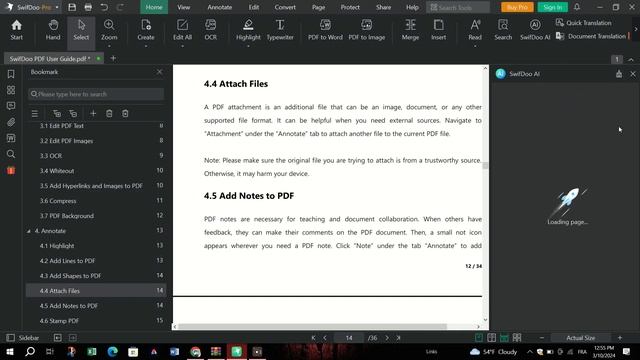Save the document via toolbar icon

(72, 7)
